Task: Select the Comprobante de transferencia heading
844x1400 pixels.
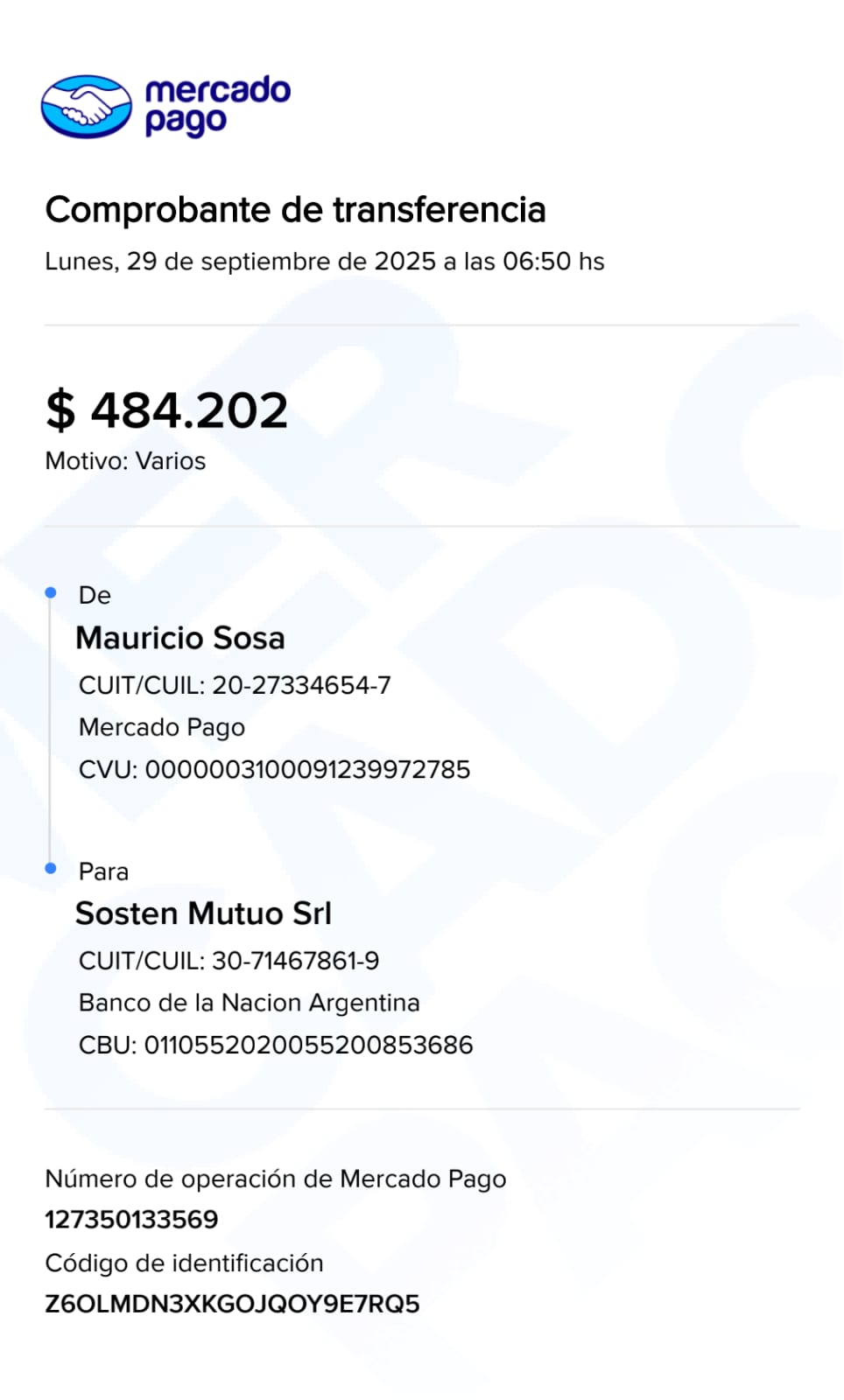Action: (295, 210)
